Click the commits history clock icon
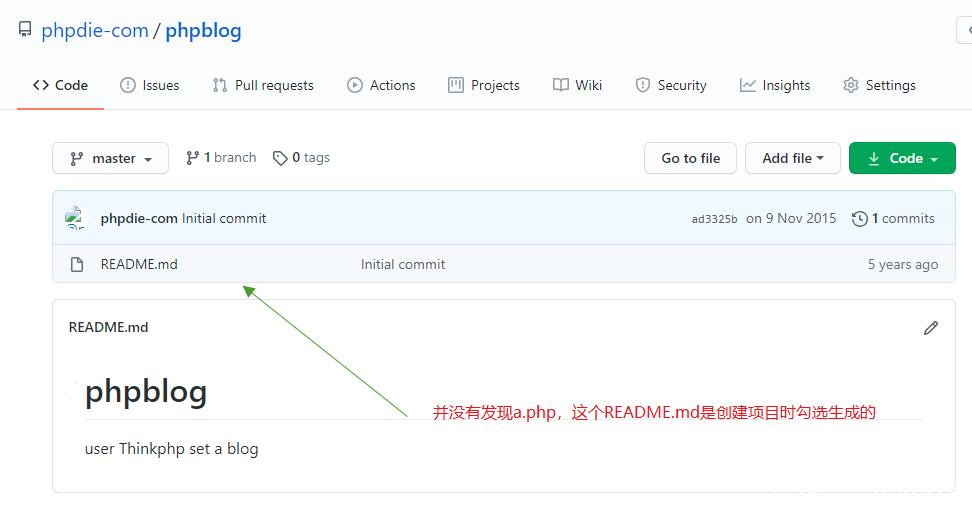972x510 pixels. coord(859,219)
